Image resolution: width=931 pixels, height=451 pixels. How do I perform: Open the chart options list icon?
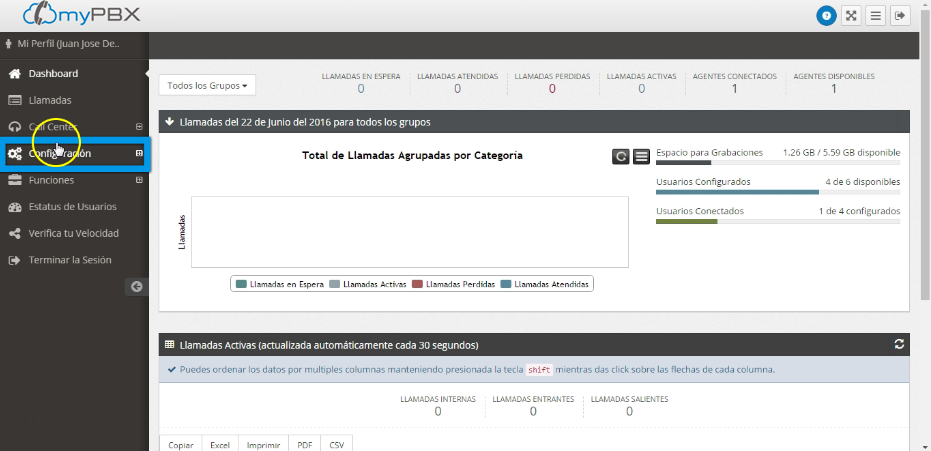tap(641, 157)
